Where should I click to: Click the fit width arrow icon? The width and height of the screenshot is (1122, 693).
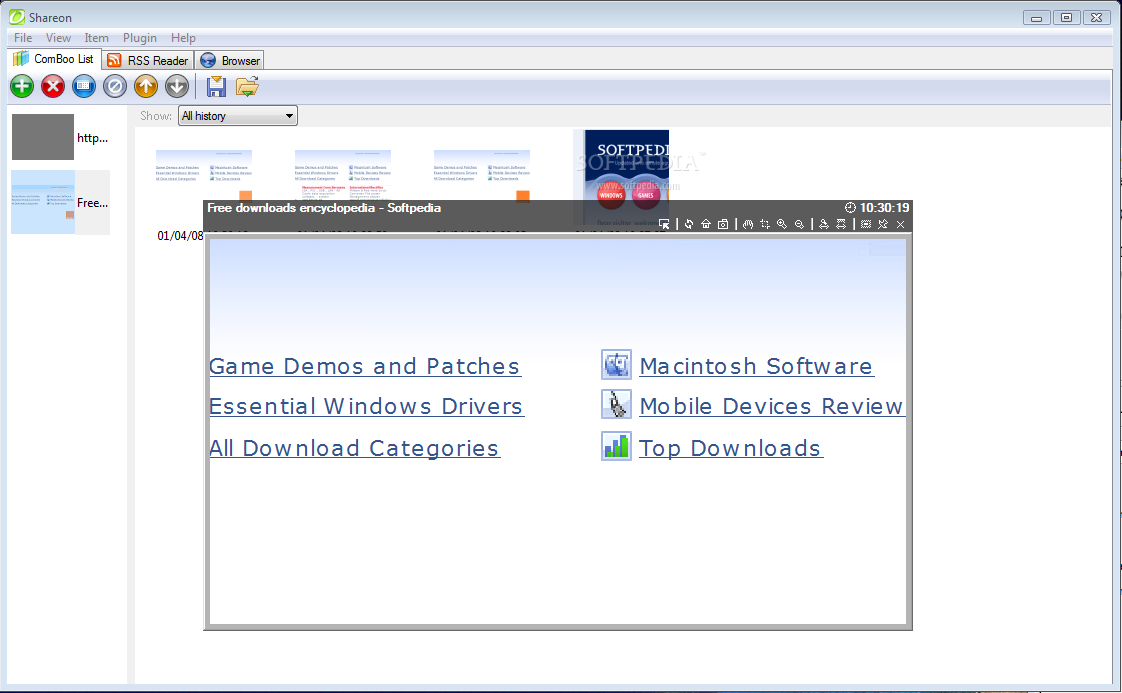(824, 224)
